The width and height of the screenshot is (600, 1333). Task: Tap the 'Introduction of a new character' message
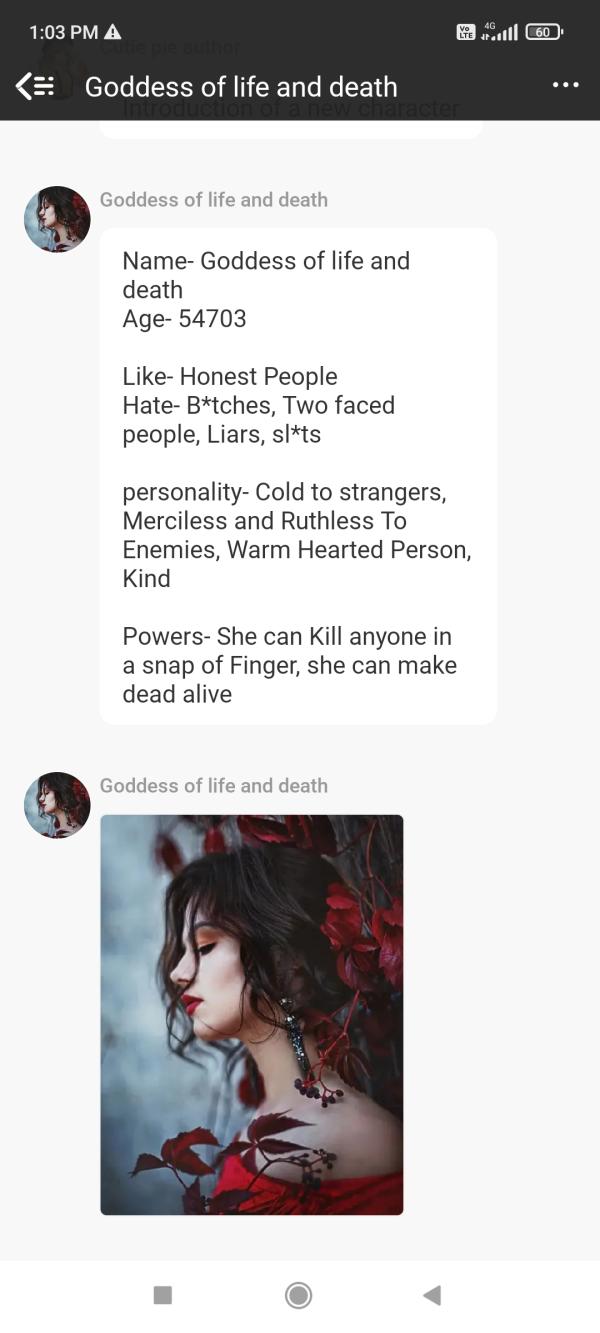coord(291,112)
